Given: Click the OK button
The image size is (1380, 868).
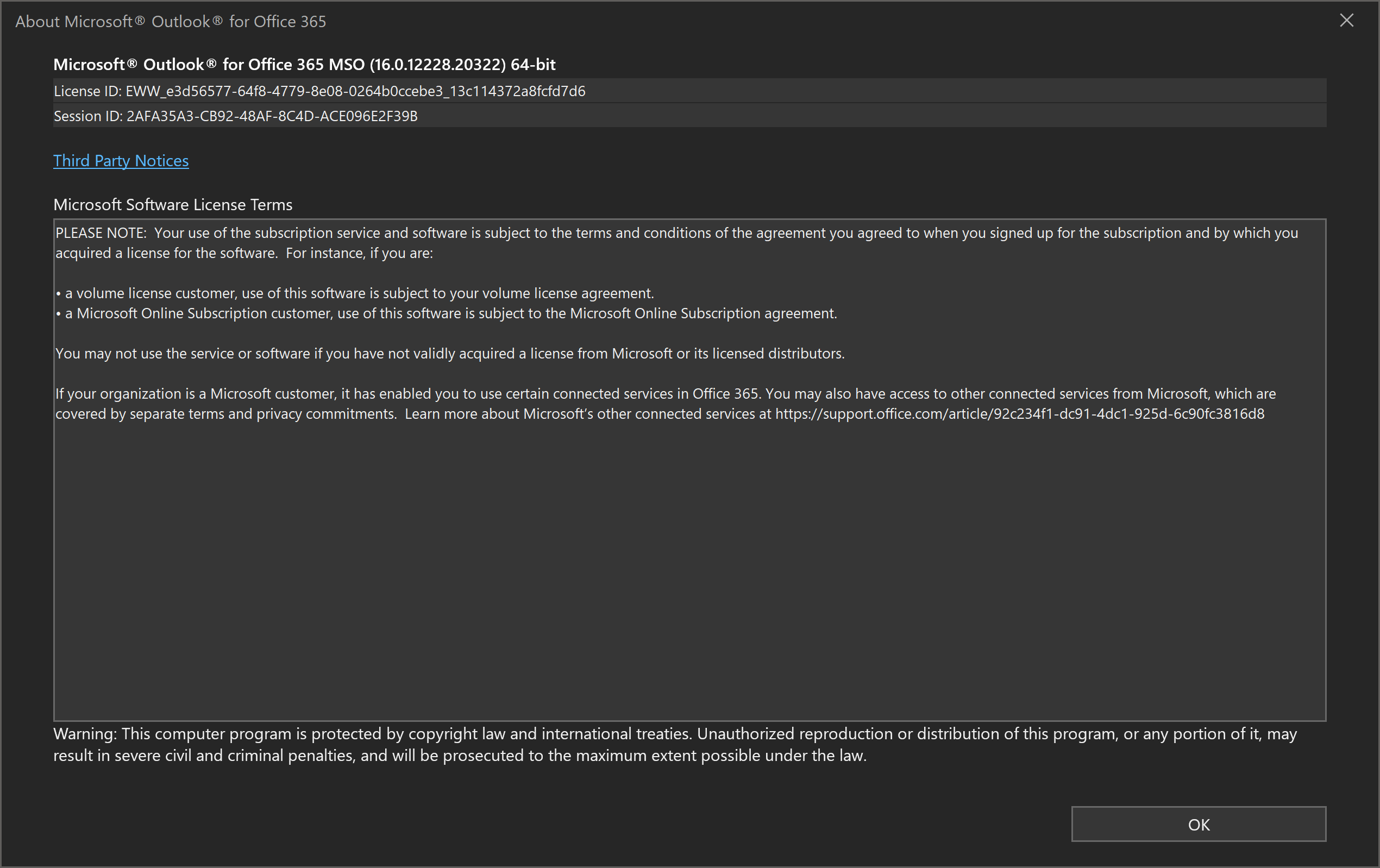Looking at the screenshot, I should pyautogui.click(x=1199, y=824).
